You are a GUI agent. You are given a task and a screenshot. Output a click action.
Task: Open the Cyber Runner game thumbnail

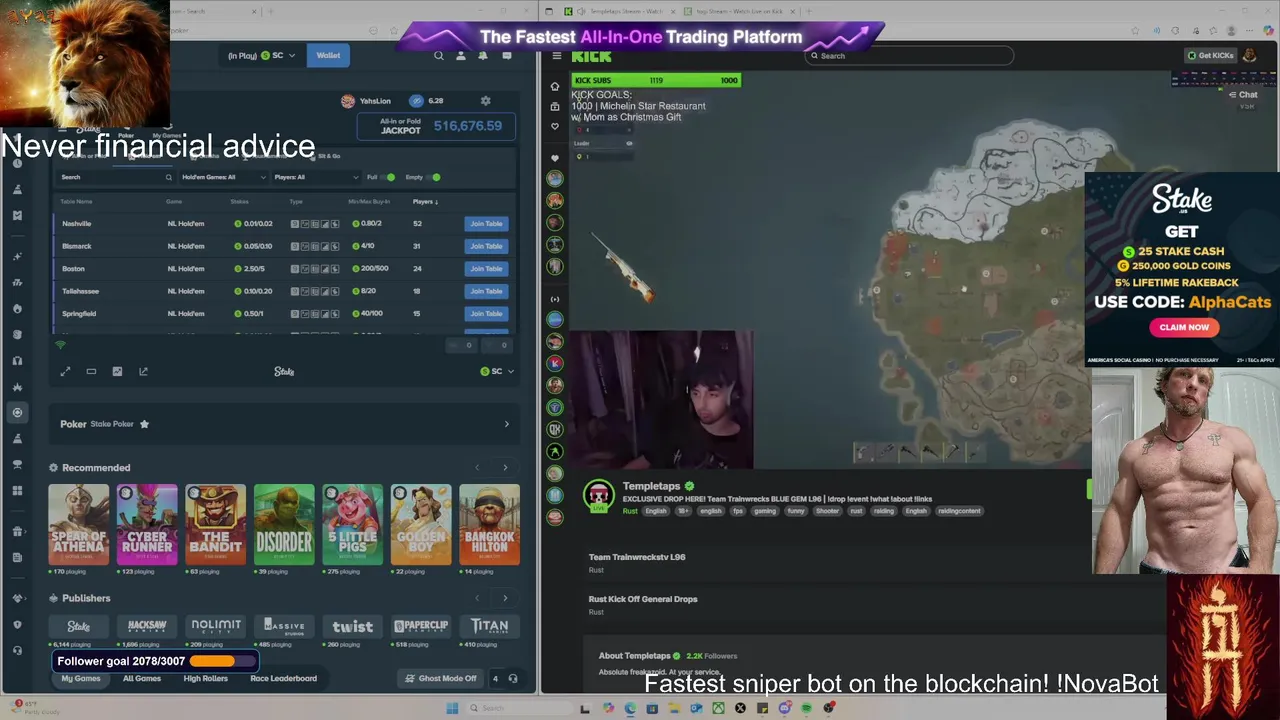point(147,525)
